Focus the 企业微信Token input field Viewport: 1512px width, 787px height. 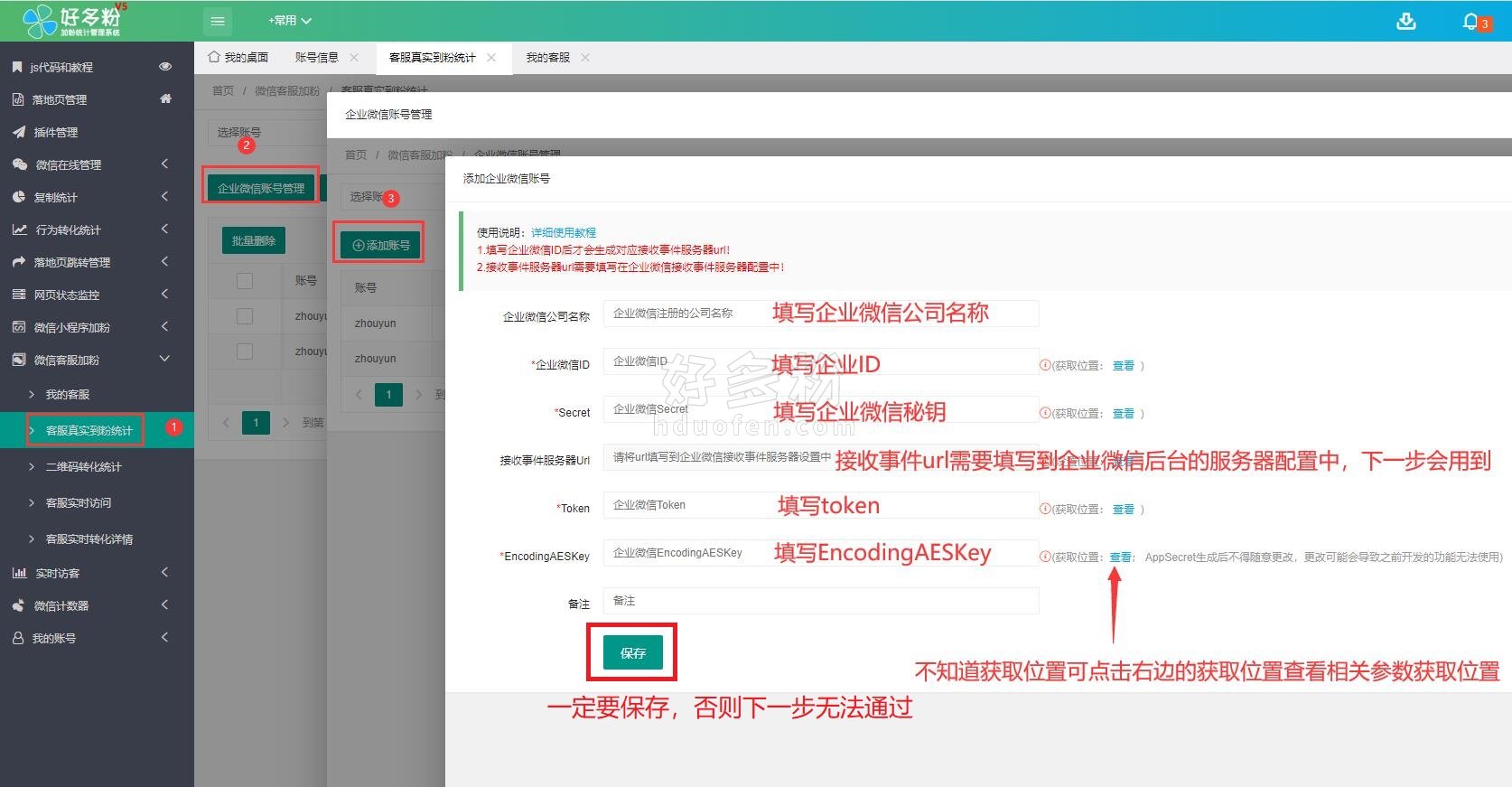821,505
